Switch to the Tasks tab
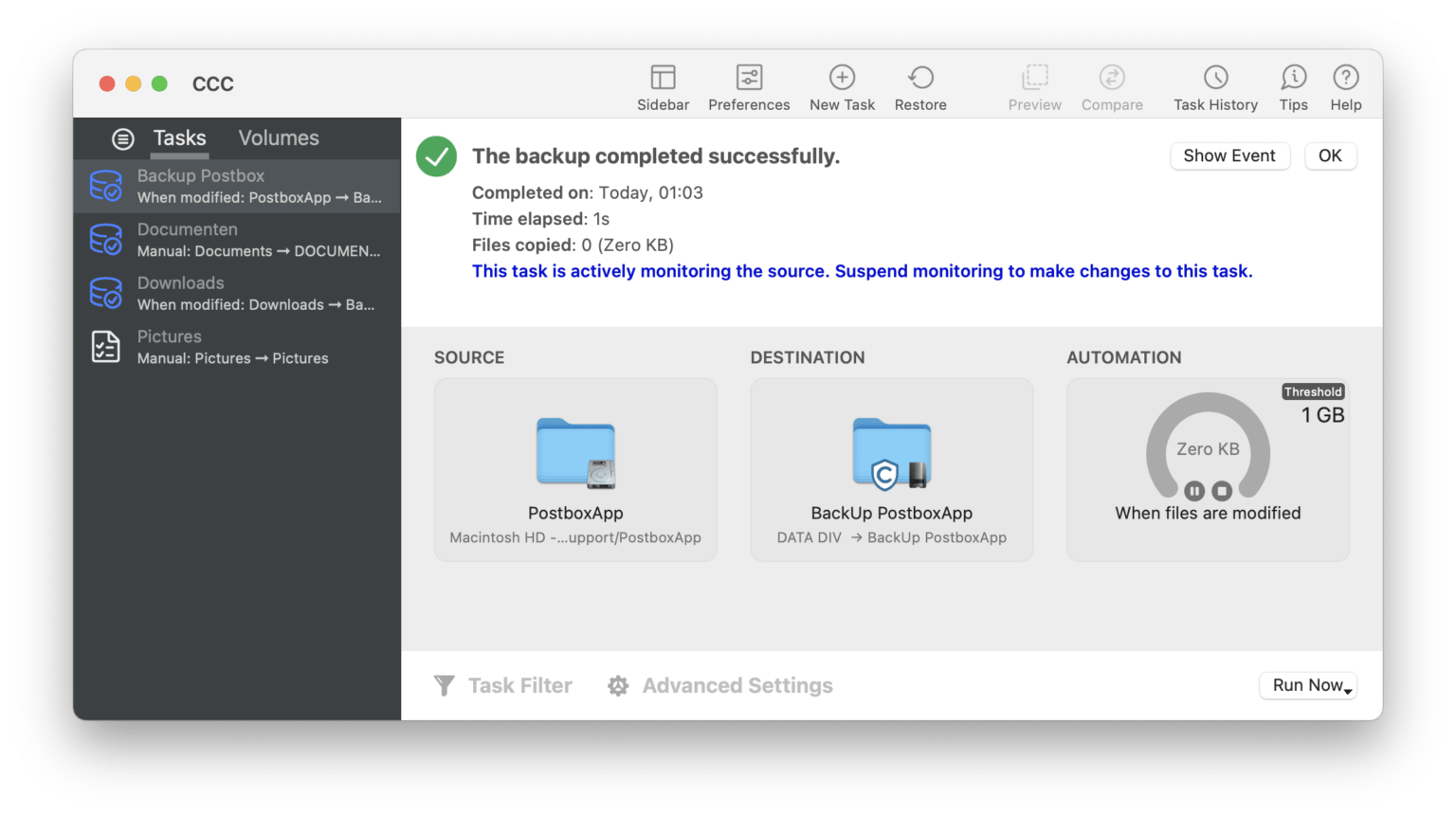This screenshot has width=1456, height=817. click(x=179, y=138)
